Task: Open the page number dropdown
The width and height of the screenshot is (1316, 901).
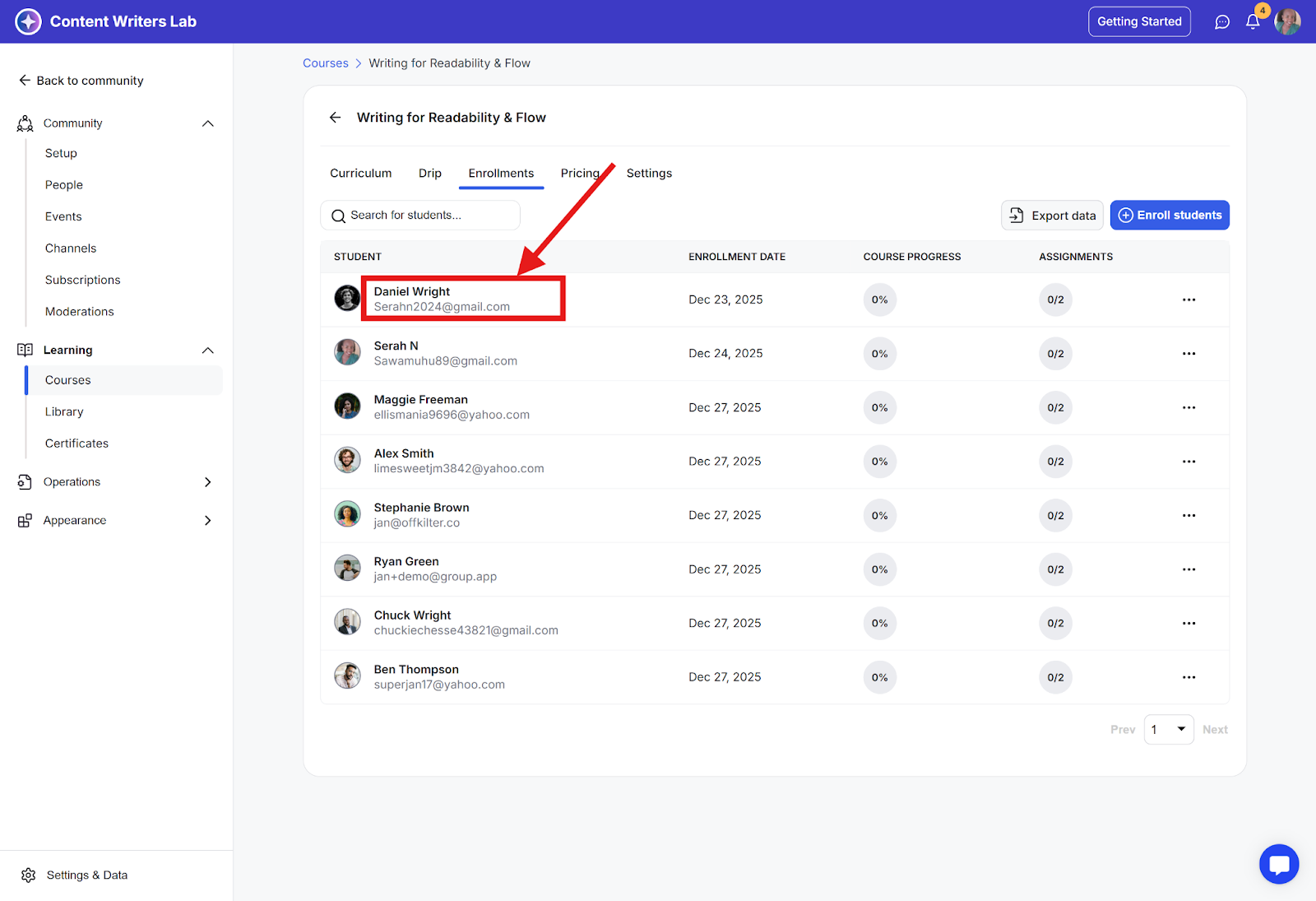Action: click(1169, 730)
